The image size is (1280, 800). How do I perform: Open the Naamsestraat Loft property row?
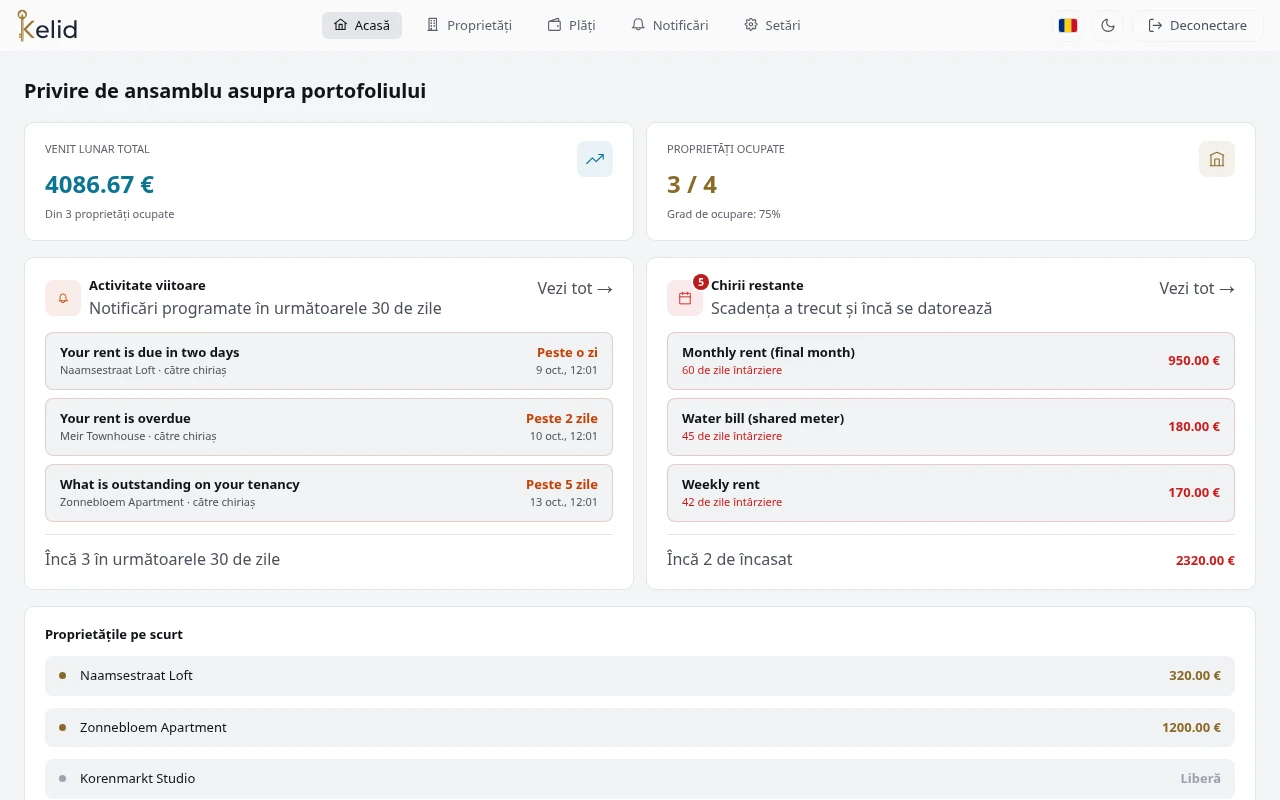[640, 676]
